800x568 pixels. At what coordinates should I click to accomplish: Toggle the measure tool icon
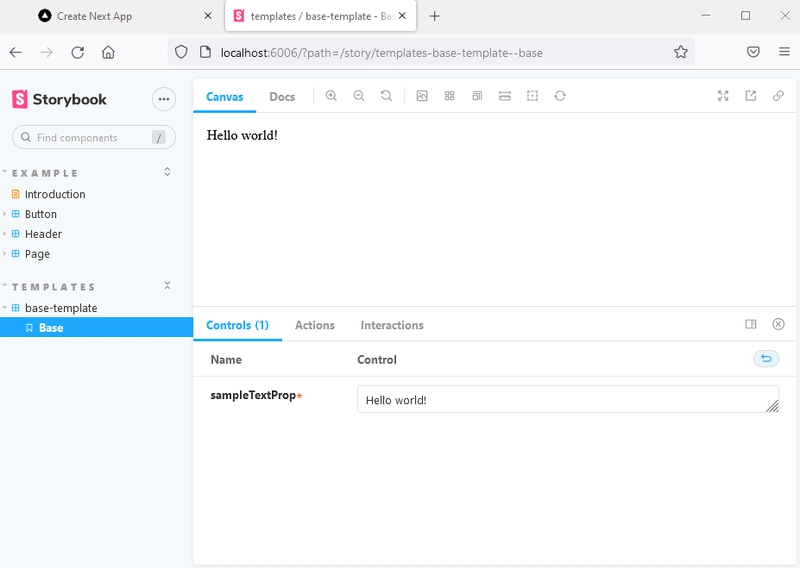click(505, 96)
